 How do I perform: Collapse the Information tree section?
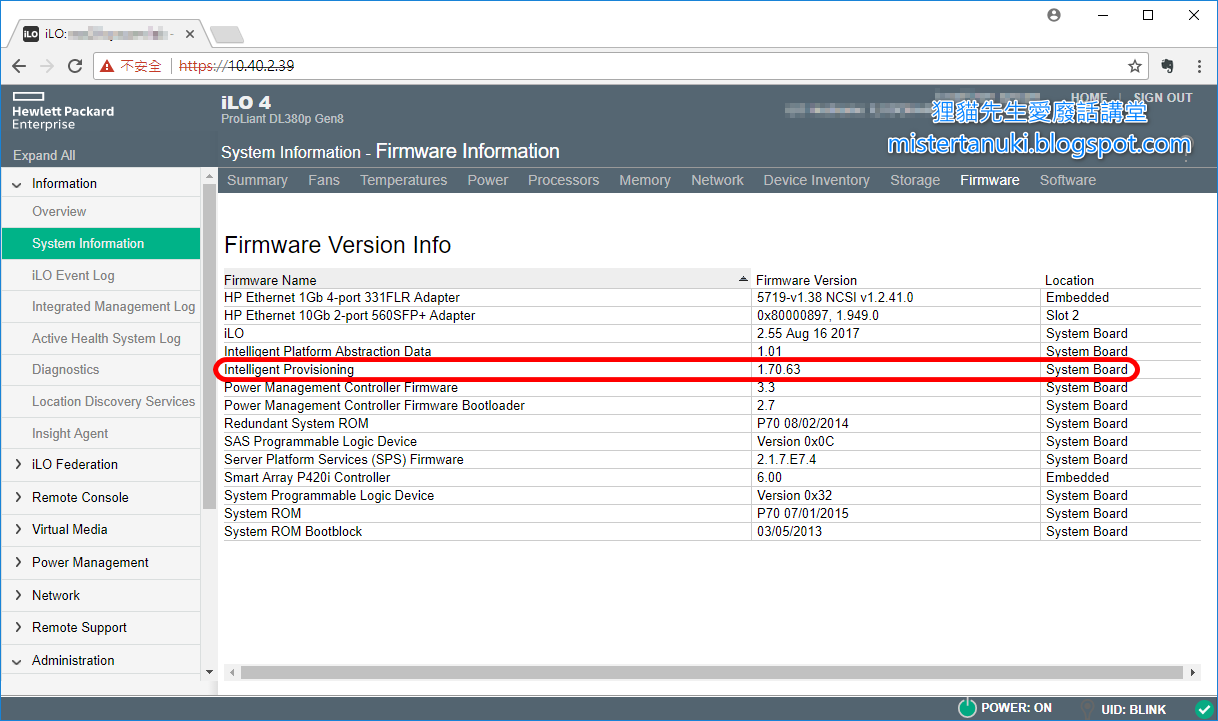(x=17, y=184)
